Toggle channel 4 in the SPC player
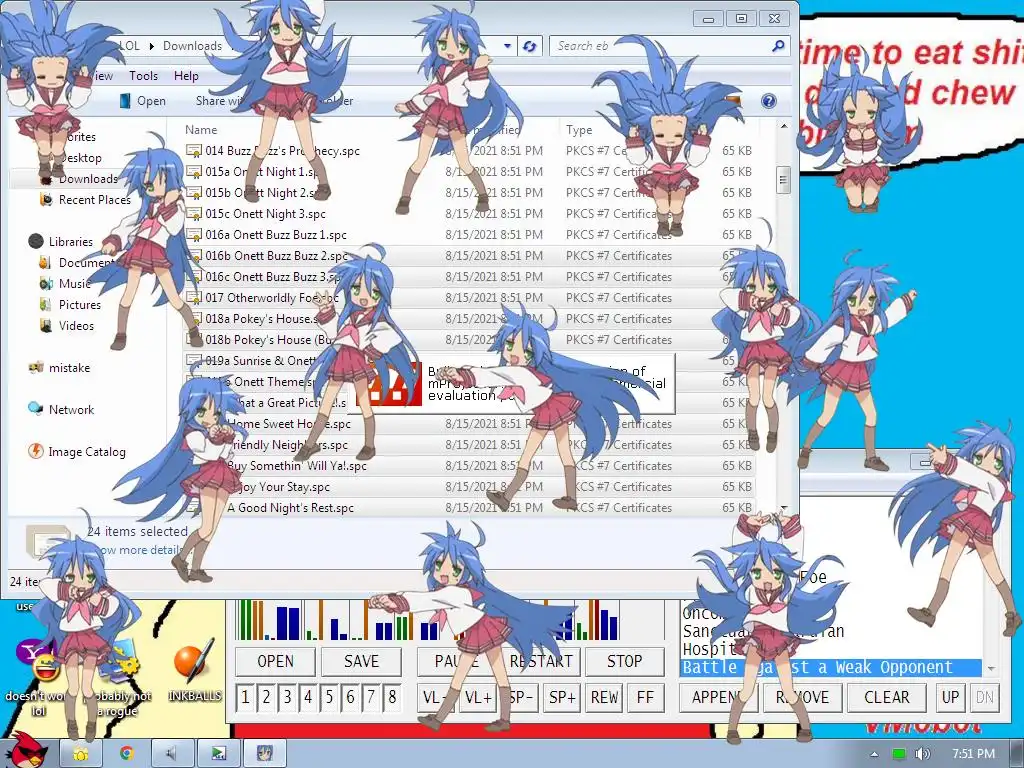The width and height of the screenshot is (1024, 768). point(308,697)
